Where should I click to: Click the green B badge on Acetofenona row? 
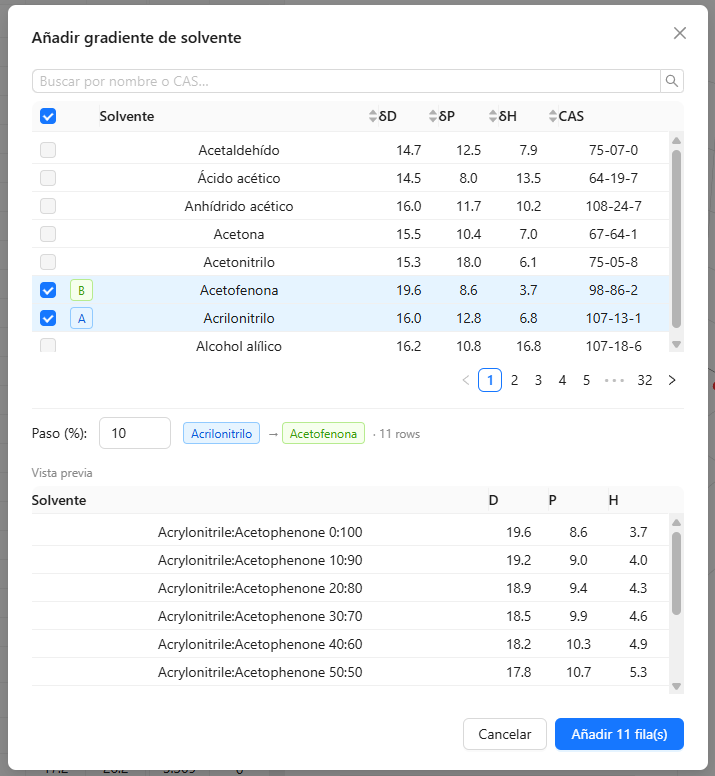(x=82, y=291)
